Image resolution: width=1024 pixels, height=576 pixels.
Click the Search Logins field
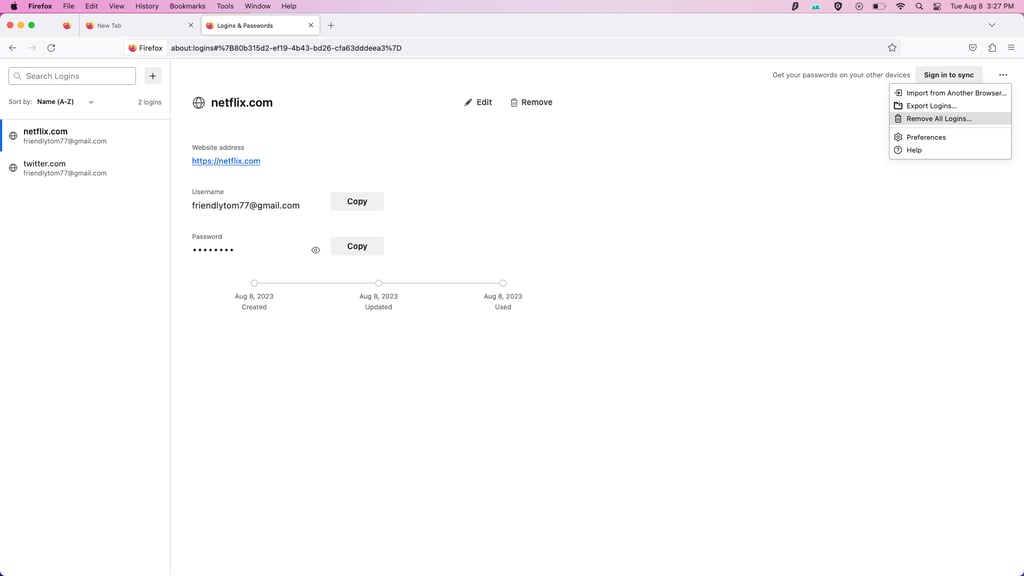[x=72, y=76]
